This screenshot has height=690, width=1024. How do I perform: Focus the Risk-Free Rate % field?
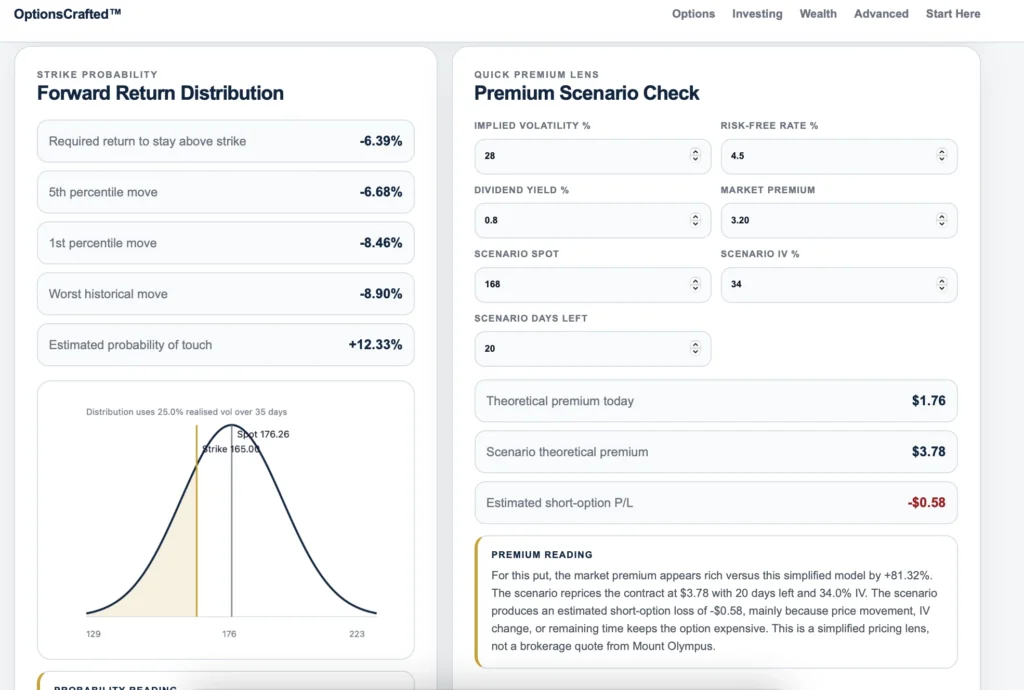point(839,156)
